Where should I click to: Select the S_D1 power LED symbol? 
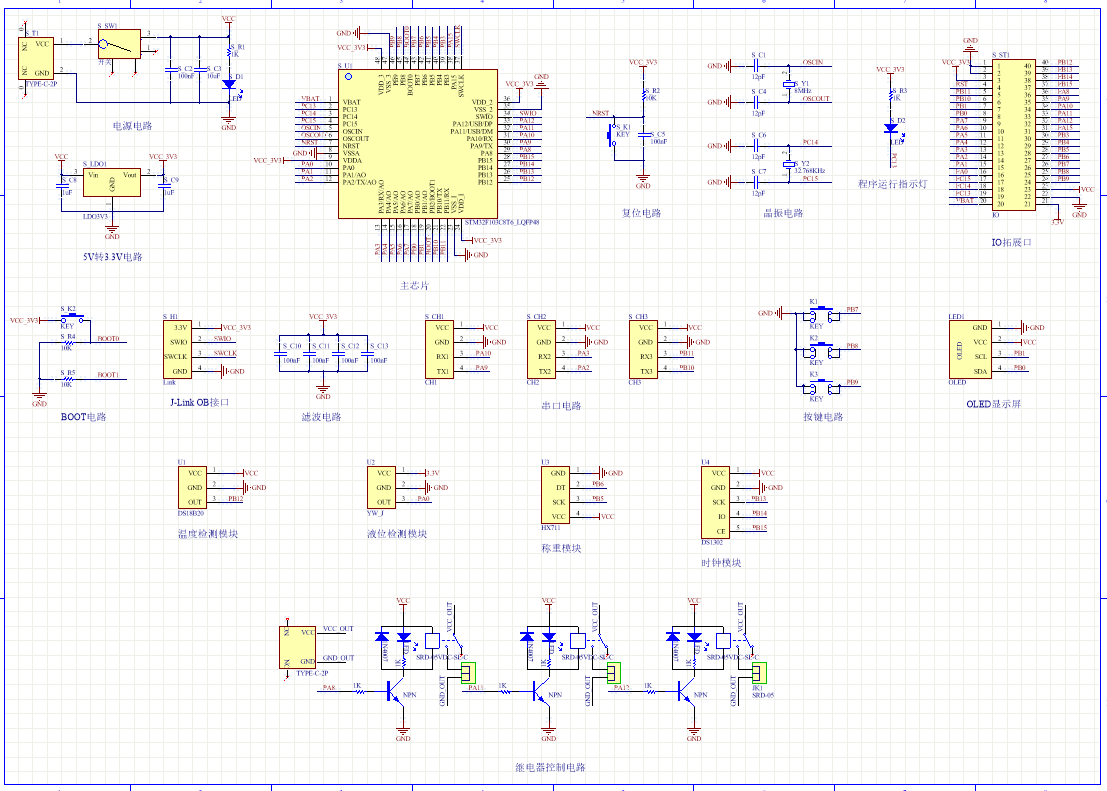pyautogui.click(x=229, y=84)
